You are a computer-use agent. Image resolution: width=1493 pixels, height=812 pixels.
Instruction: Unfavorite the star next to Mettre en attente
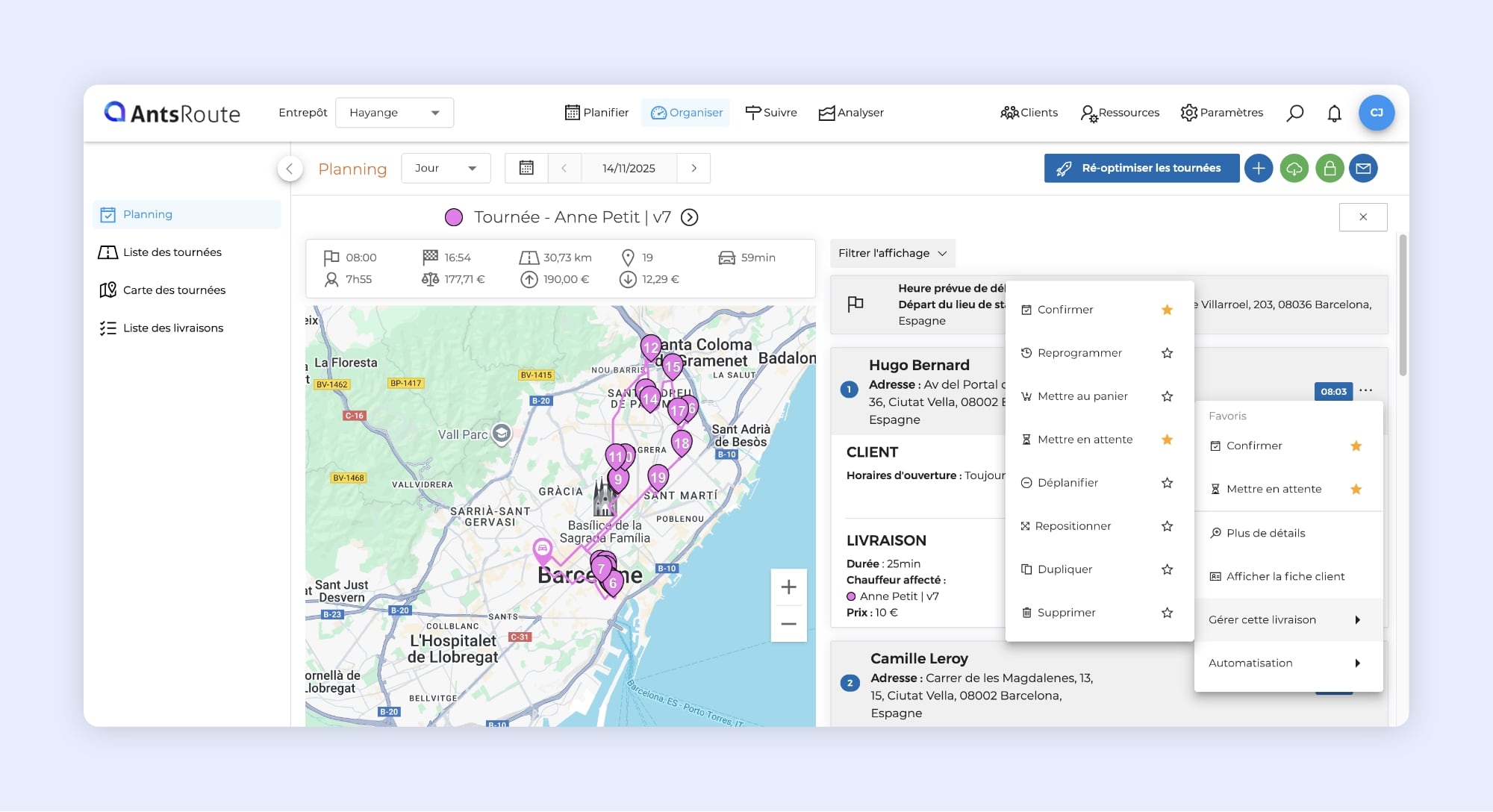click(x=1167, y=440)
